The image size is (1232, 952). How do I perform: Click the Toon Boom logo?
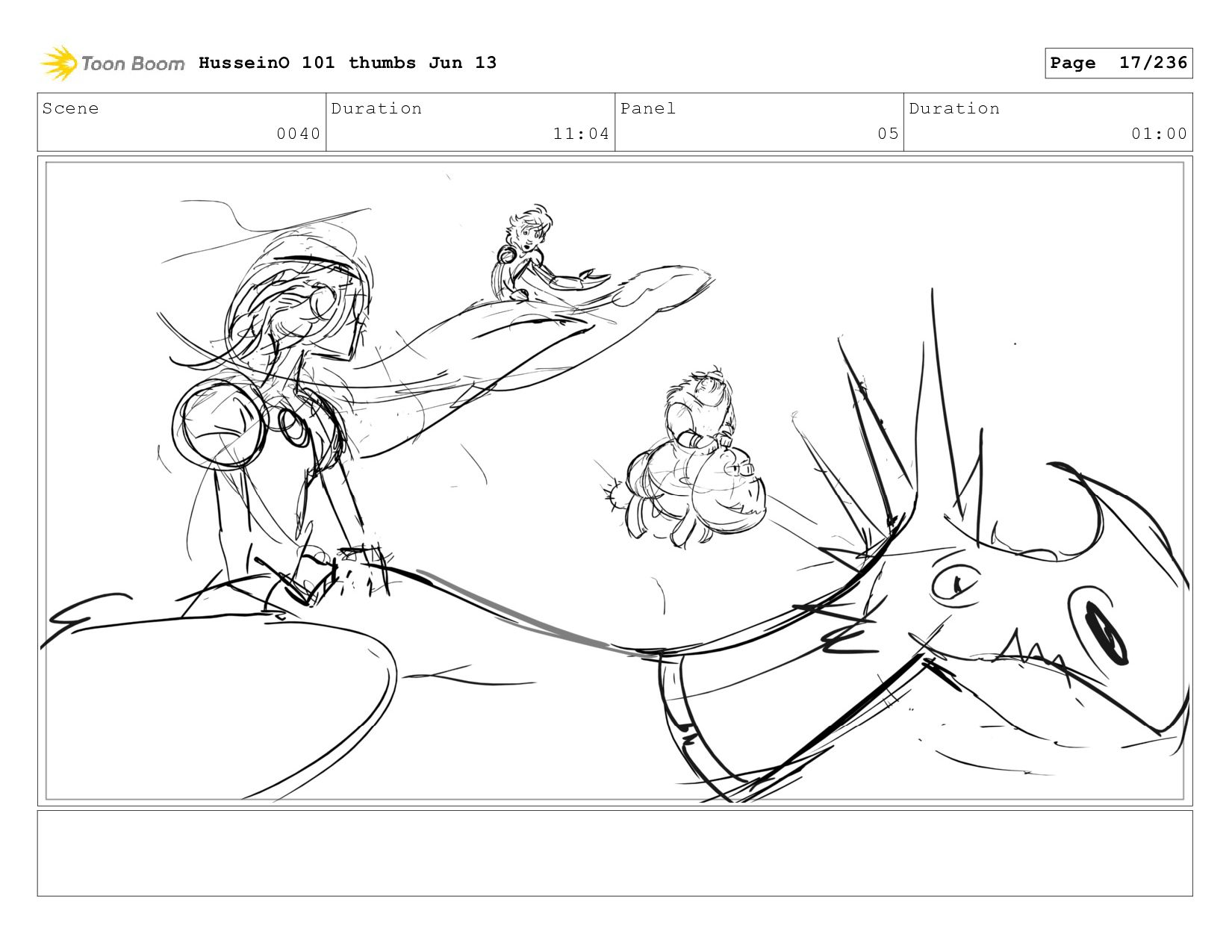click(112, 63)
